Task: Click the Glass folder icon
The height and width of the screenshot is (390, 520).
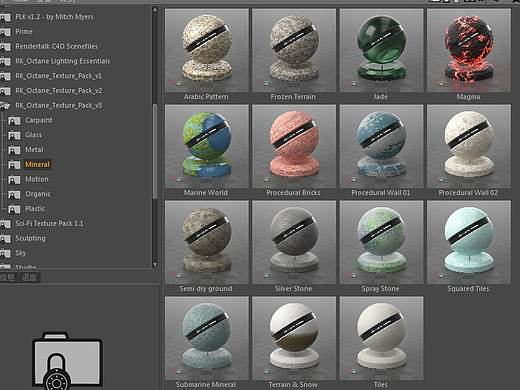Action: click(x=14, y=135)
